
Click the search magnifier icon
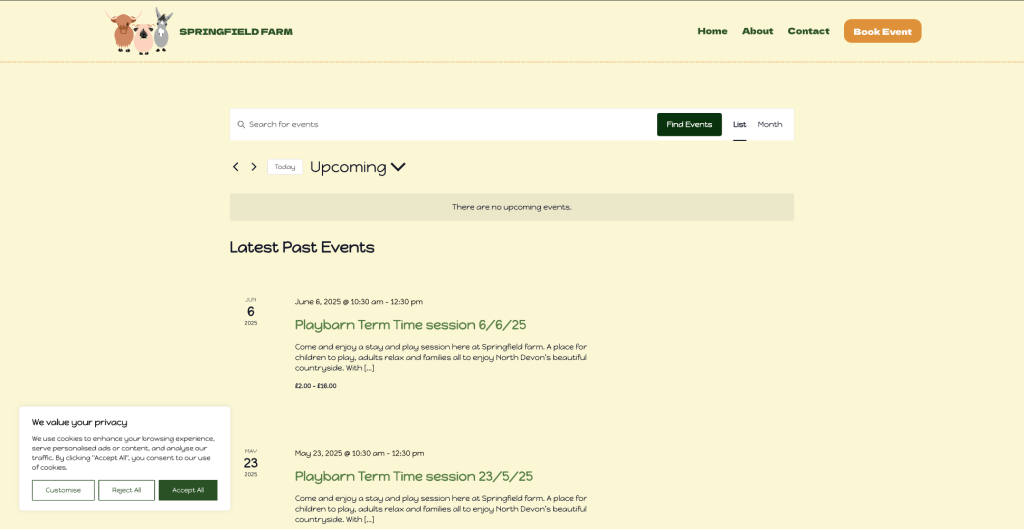click(x=241, y=125)
